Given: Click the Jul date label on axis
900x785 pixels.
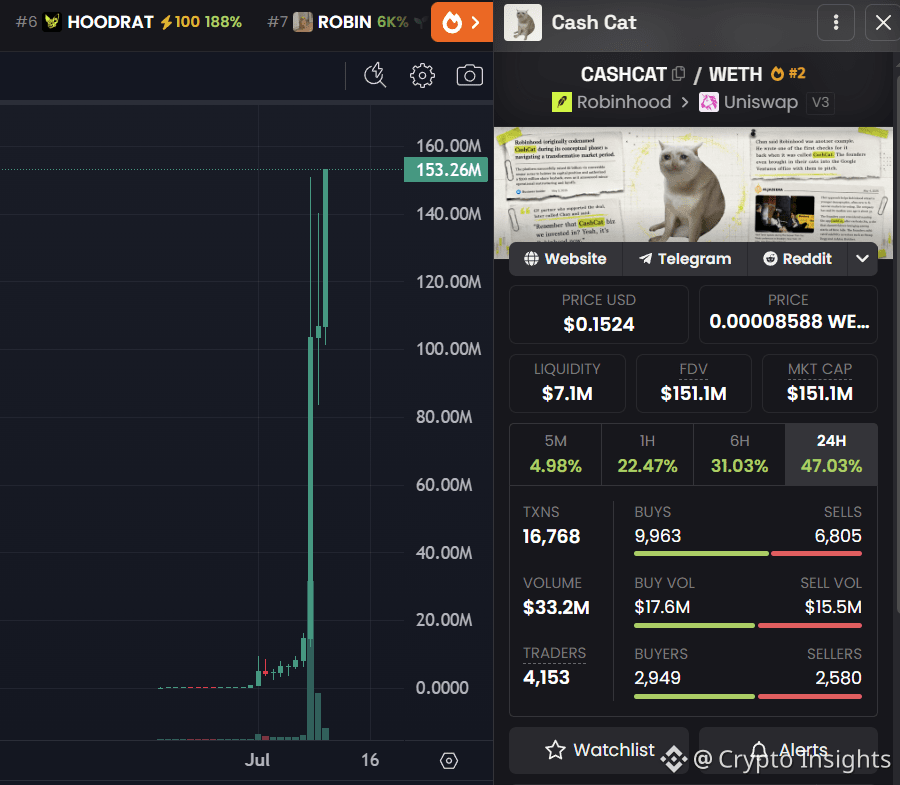Looking at the screenshot, I should tap(257, 760).
